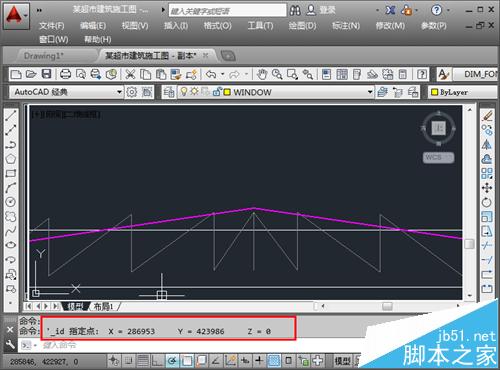Viewport: 500px width, 370px height.
Task: Select the Erase modify tool
Action: tap(487, 116)
